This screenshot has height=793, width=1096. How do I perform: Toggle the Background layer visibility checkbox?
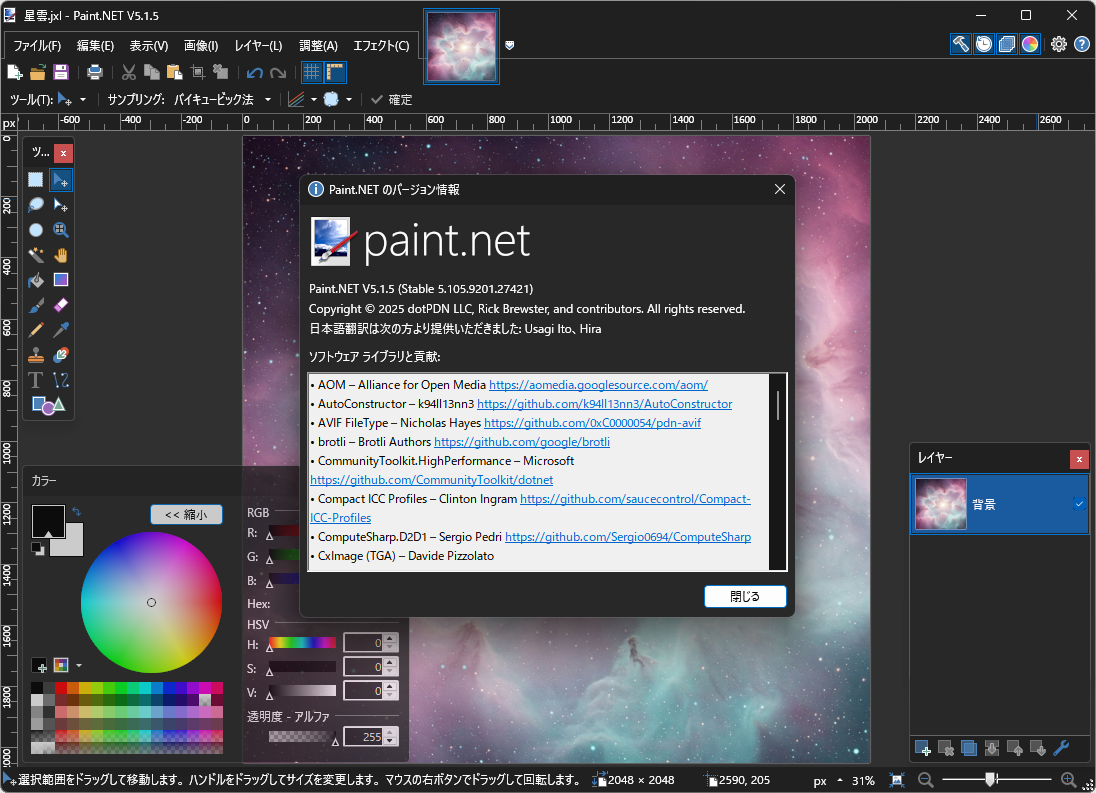click(x=1077, y=505)
